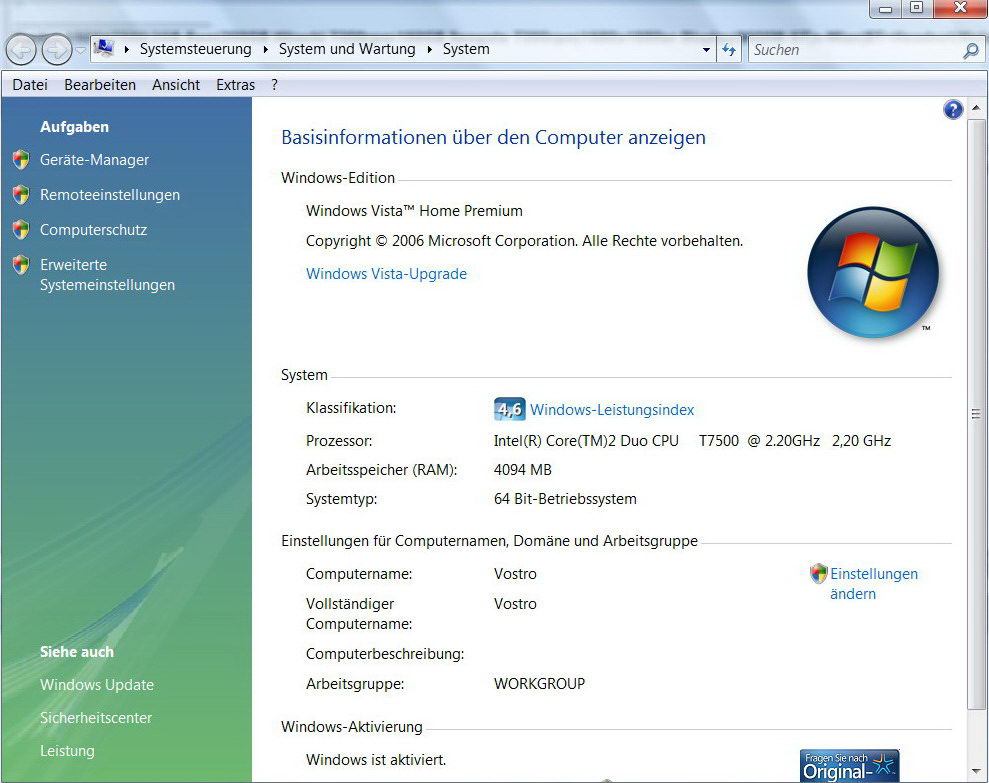Click the Systemtyp: label
The width and height of the screenshot is (989, 783).
click(342, 499)
